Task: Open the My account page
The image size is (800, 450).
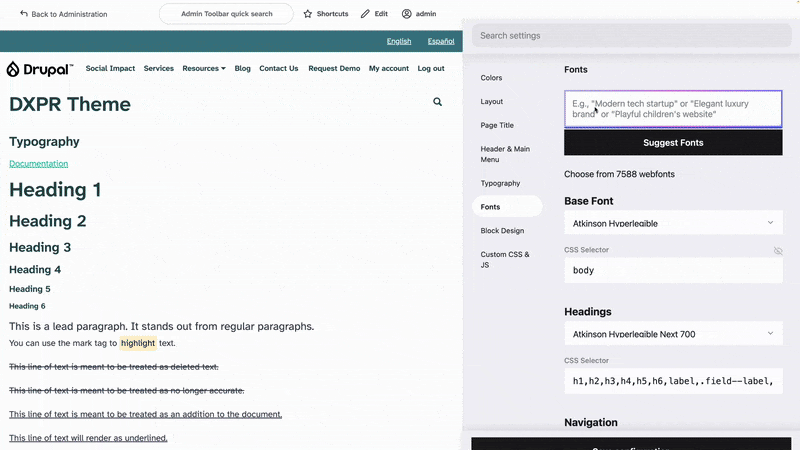Action: pyautogui.click(x=389, y=68)
